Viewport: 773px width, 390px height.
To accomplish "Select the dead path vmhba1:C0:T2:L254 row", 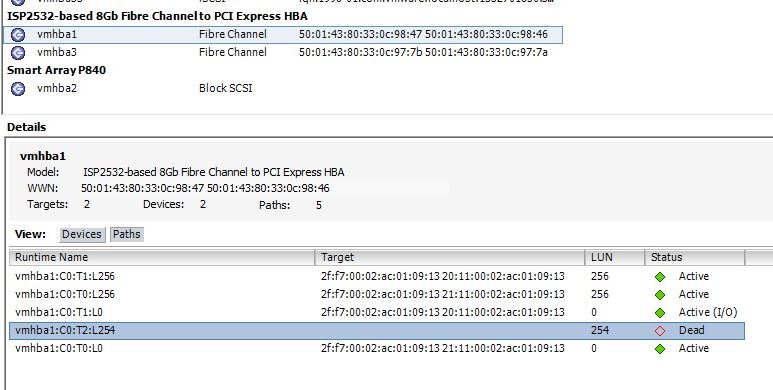I will coord(377,331).
